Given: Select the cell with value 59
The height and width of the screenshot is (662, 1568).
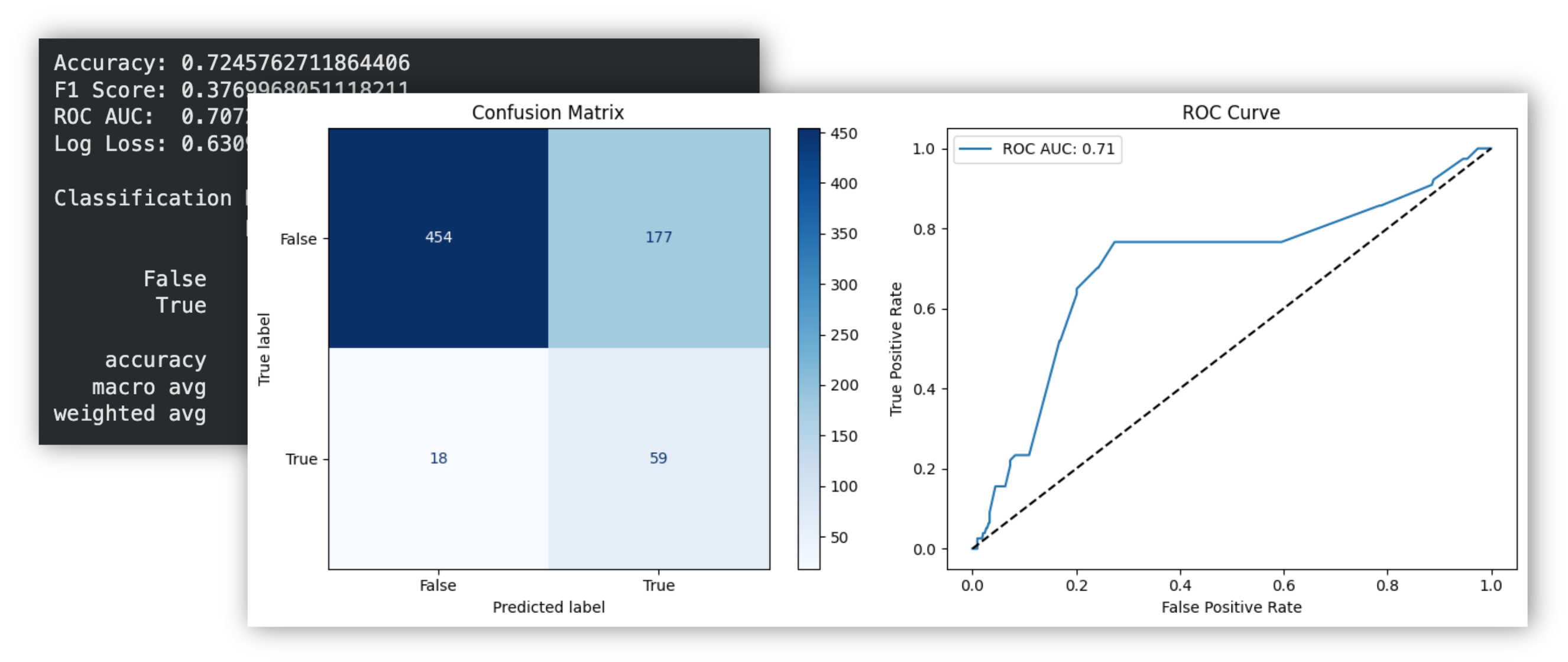Looking at the screenshot, I should (x=659, y=458).
